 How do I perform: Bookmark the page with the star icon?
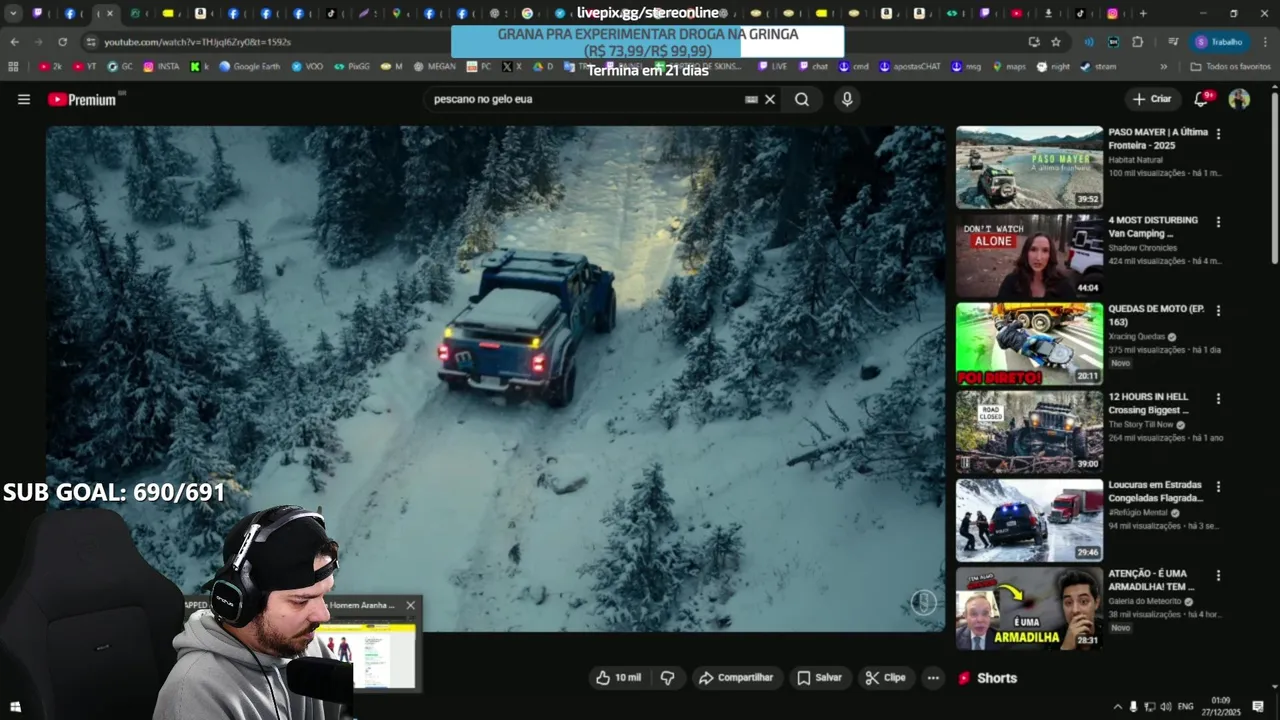[1056, 42]
